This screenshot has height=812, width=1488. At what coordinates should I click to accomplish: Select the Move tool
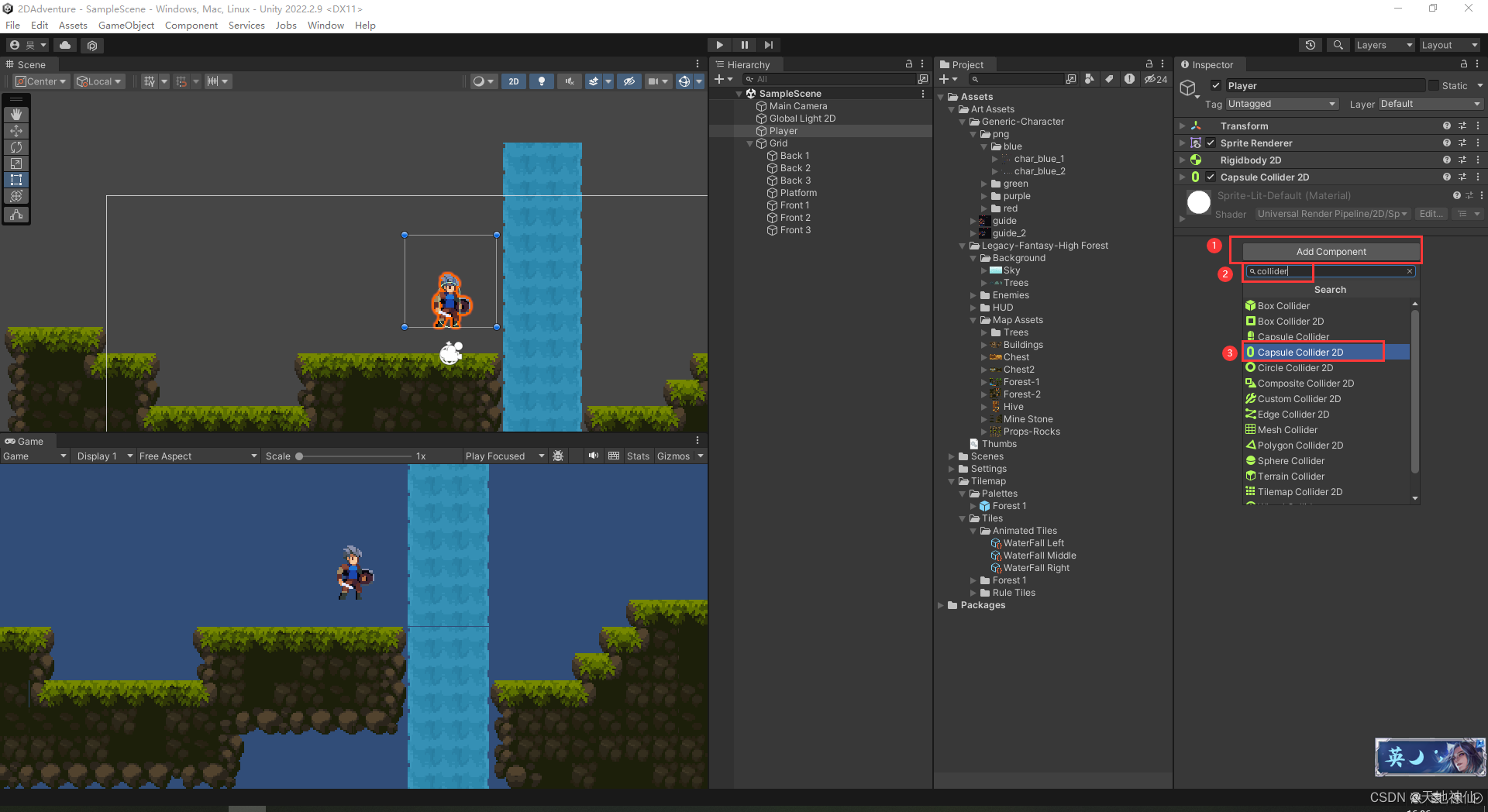[16, 131]
